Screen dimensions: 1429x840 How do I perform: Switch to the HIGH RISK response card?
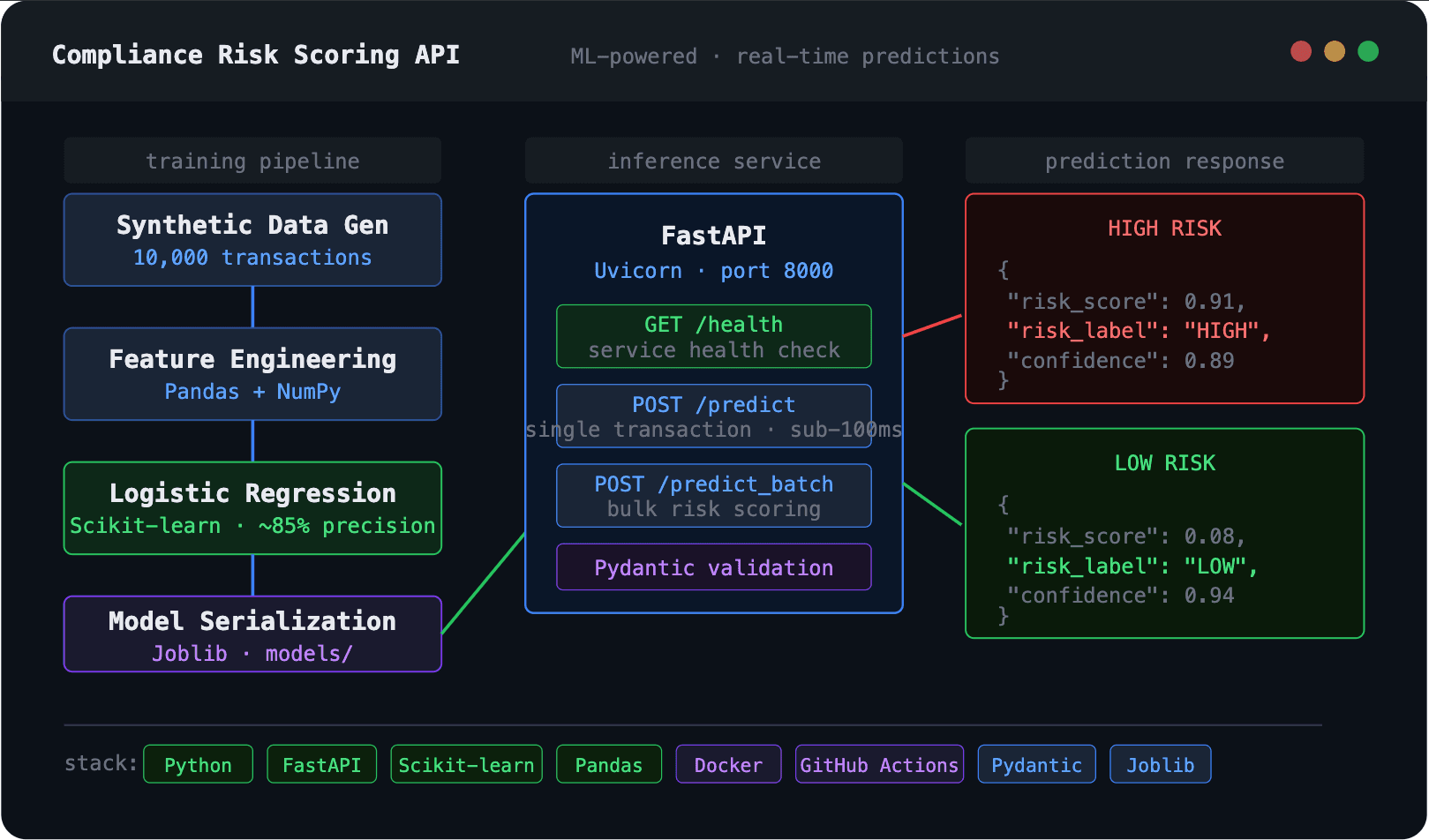(x=1164, y=298)
